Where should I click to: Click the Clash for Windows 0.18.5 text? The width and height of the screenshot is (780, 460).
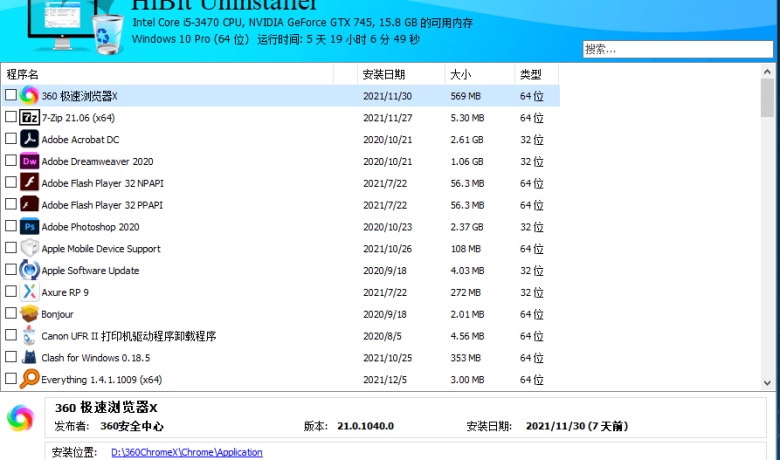96,358
